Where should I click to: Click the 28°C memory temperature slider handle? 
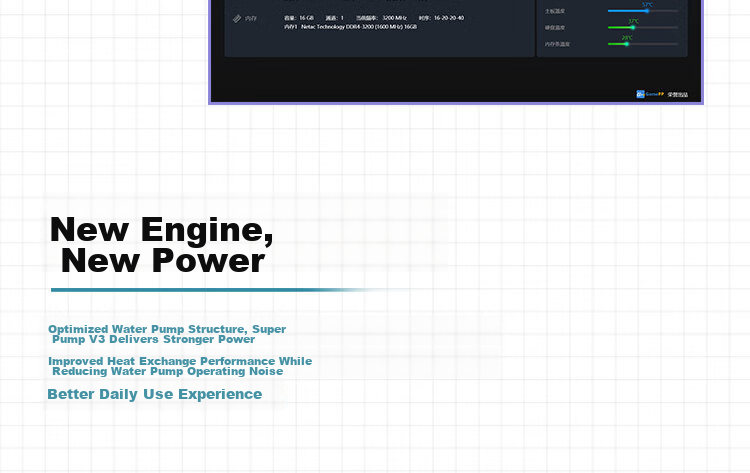[627, 44]
